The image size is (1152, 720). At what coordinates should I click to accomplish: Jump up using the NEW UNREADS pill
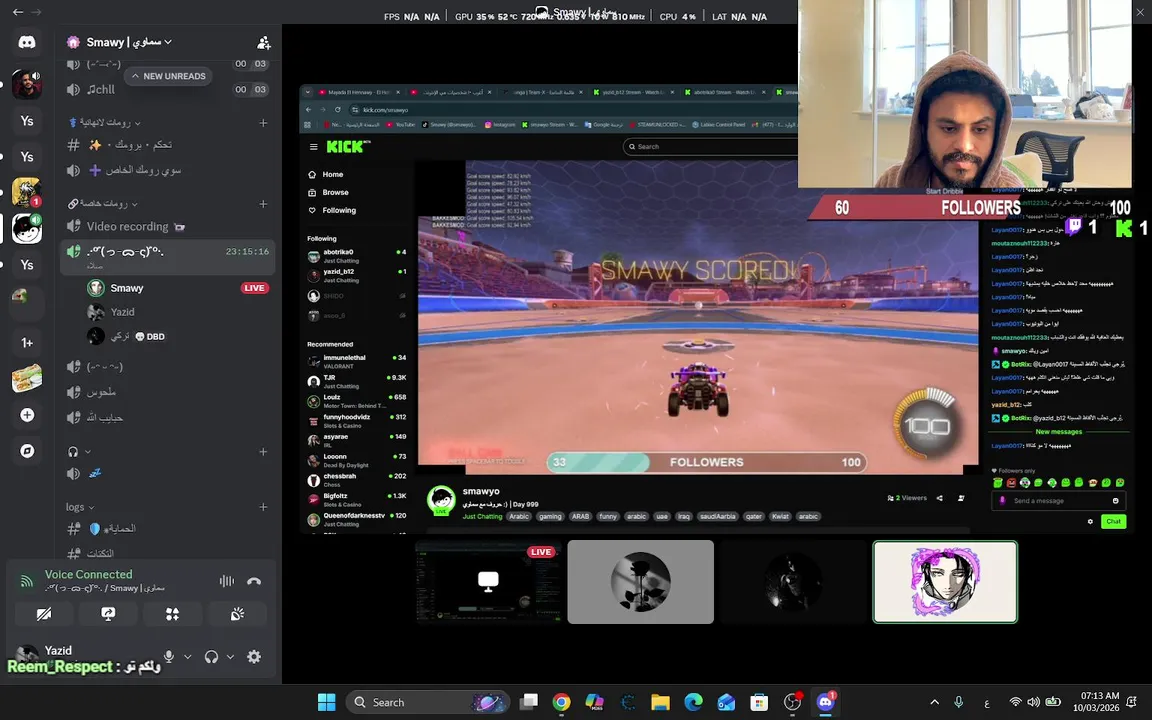tap(168, 76)
